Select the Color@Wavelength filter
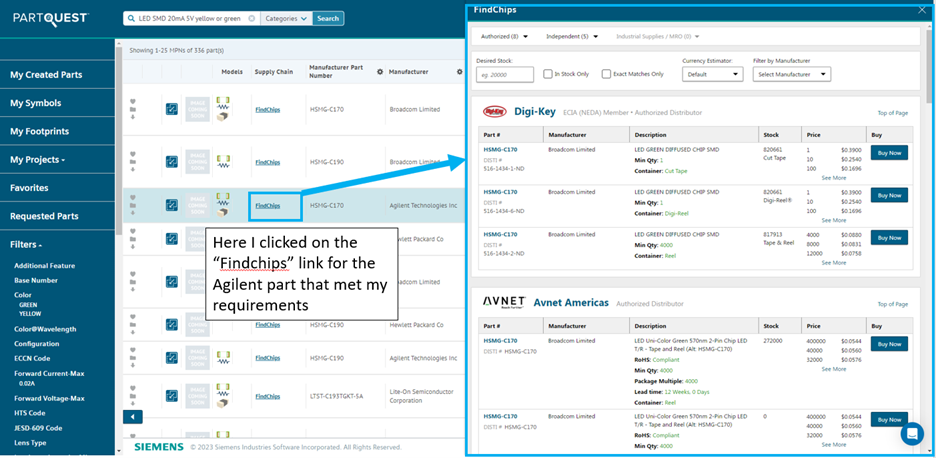Image resolution: width=936 pixels, height=458 pixels. click(45, 329)
